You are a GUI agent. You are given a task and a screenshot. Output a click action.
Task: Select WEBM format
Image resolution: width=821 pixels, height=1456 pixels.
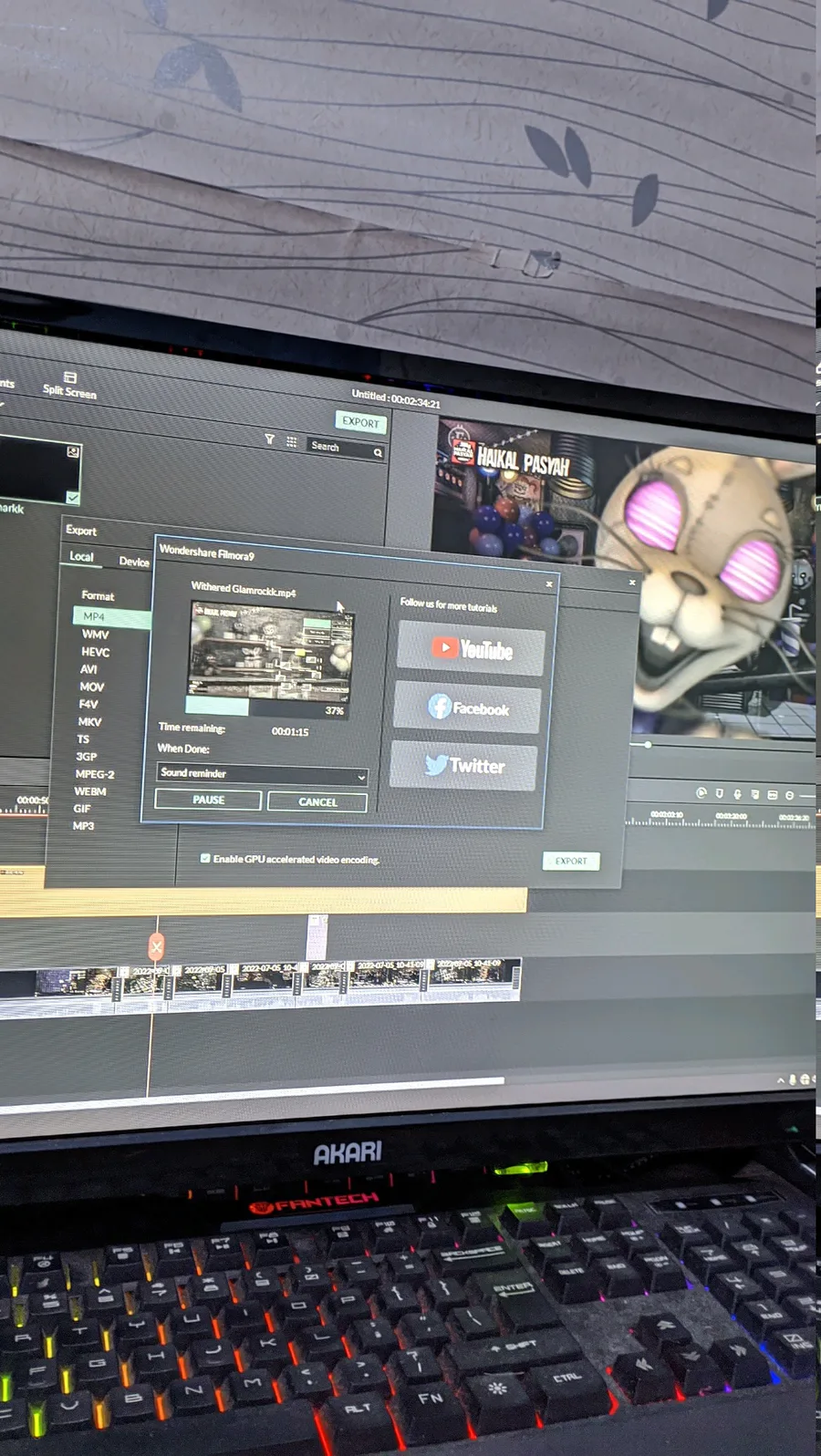90,790
